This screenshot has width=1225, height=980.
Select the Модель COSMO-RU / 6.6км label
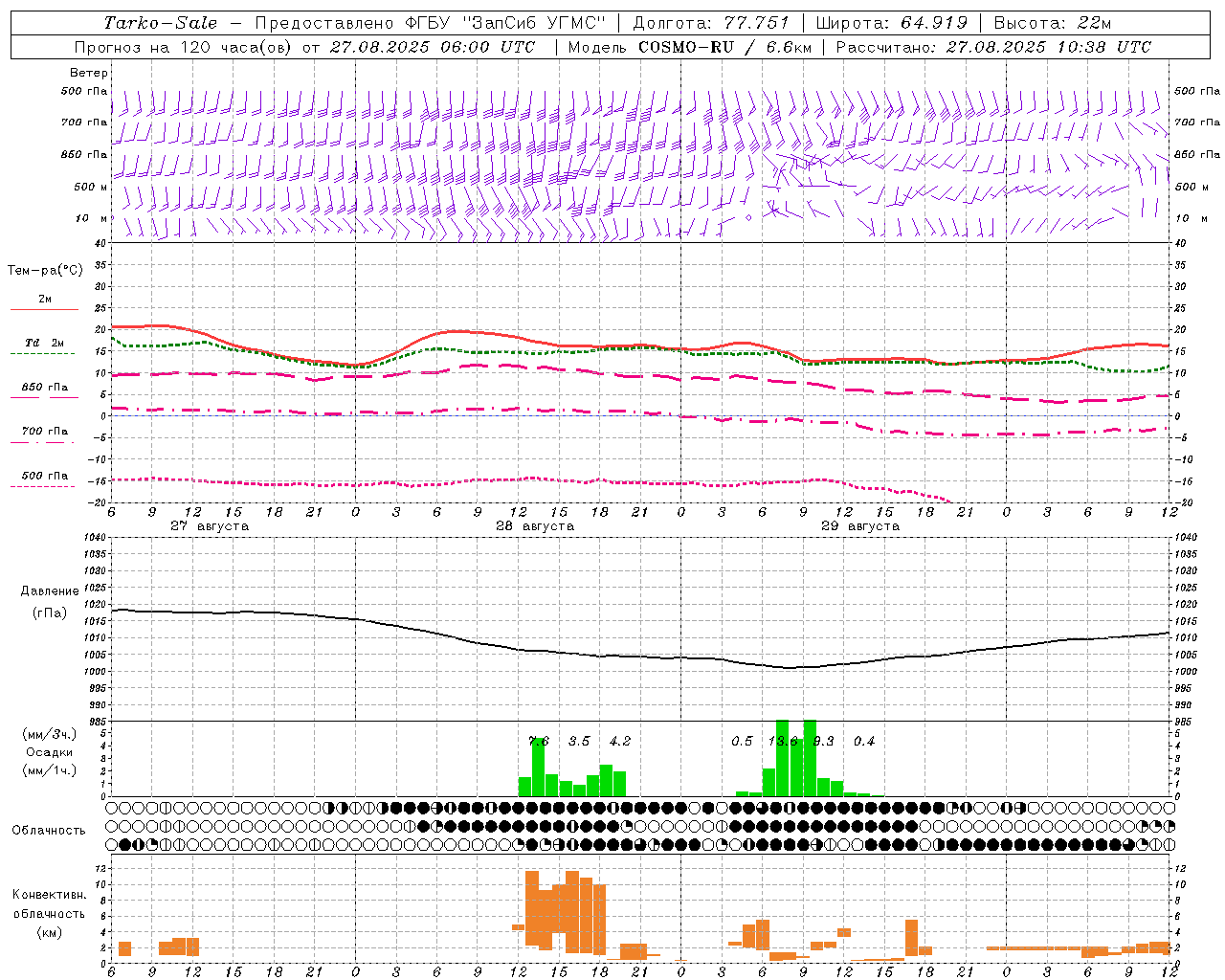[x=689, y=47]
